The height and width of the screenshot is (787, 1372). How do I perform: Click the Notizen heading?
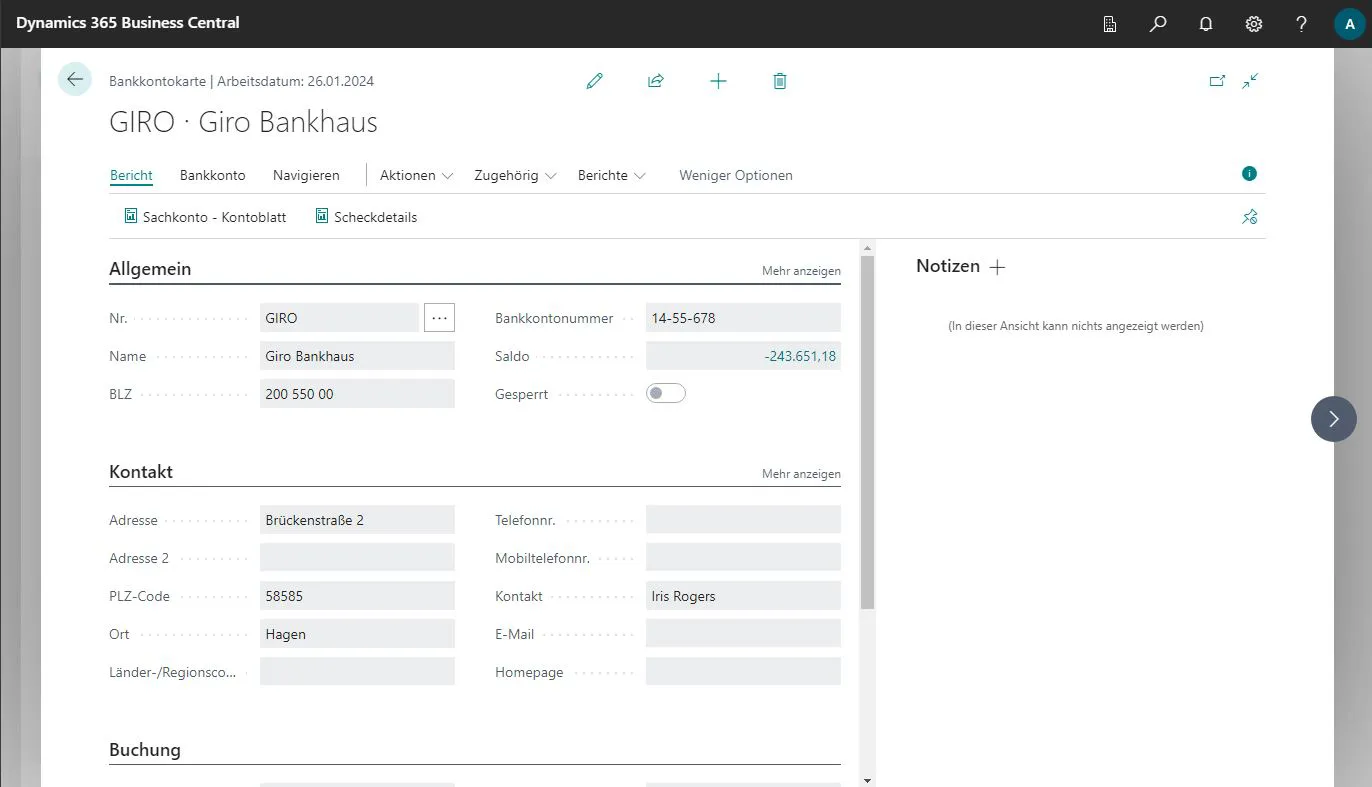pos(948,267)
